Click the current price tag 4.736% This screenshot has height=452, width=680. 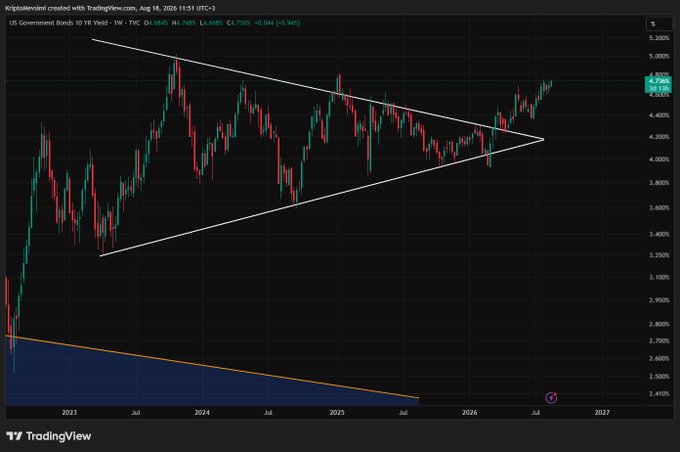tap(659, 81)
